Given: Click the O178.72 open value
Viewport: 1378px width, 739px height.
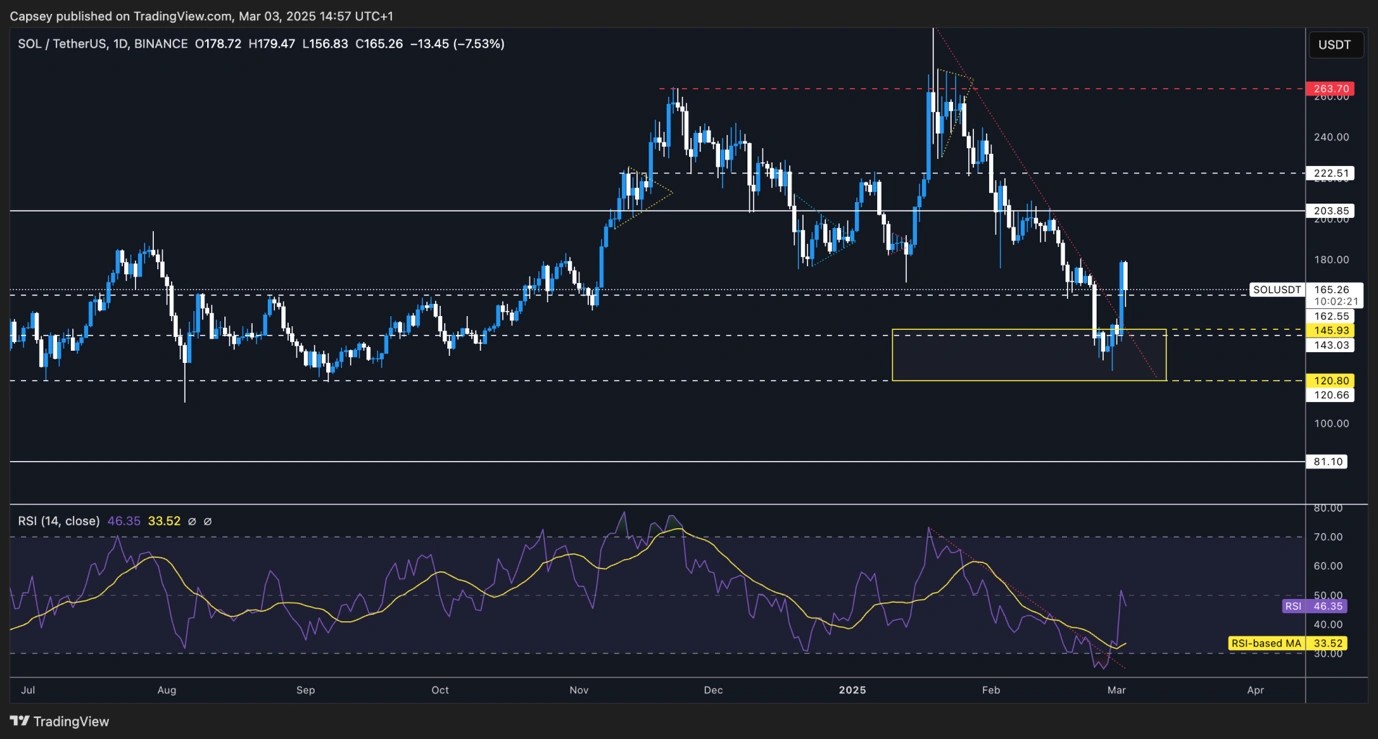Looking at the screenshot, I should (x=217, y=44).
